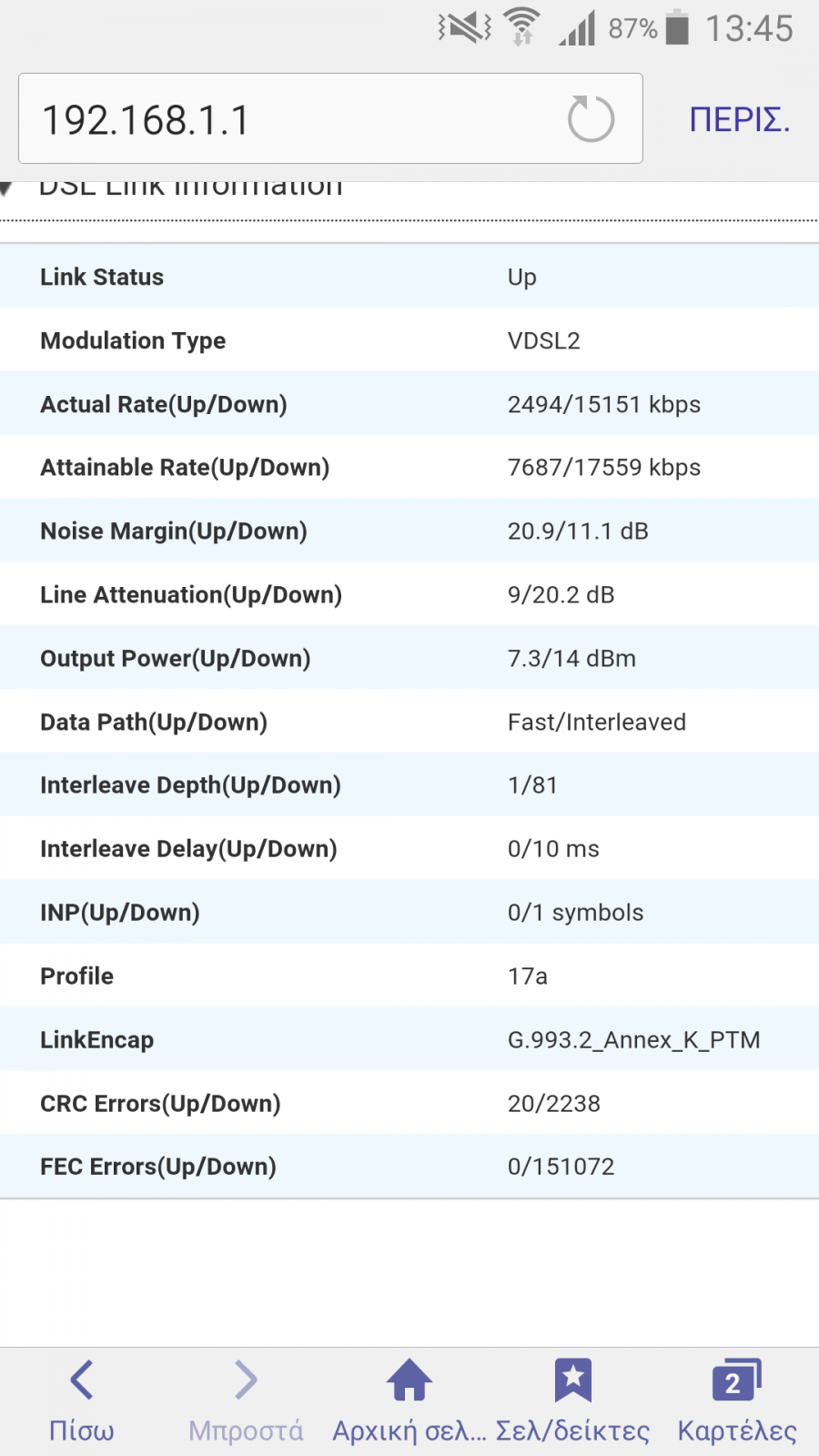The width and height of the screenshot is (819, 1456).
Task: Tap the page reload icon
Action: (591, 118)
